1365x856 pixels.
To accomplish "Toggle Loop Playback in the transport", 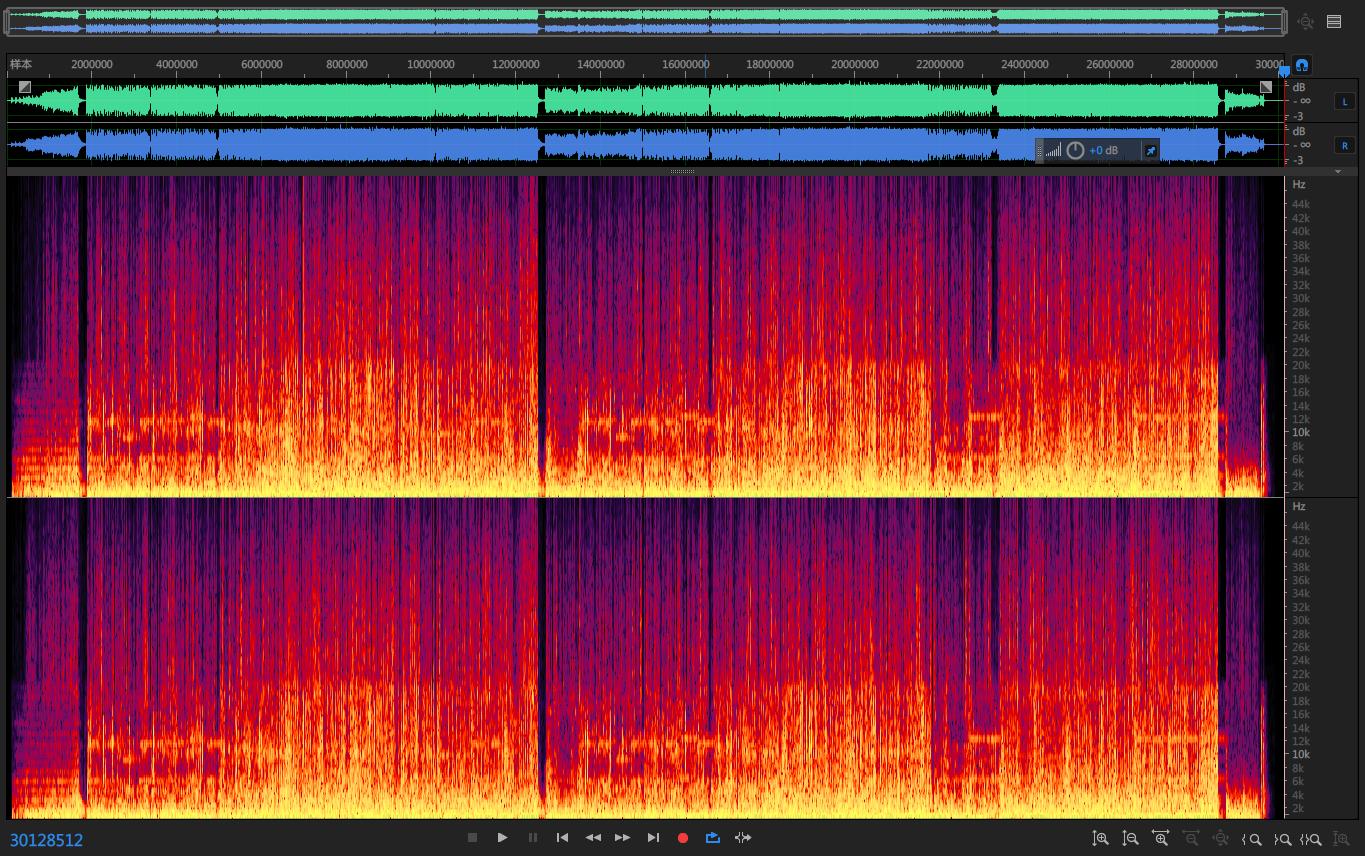I will [x=713, y=838].
